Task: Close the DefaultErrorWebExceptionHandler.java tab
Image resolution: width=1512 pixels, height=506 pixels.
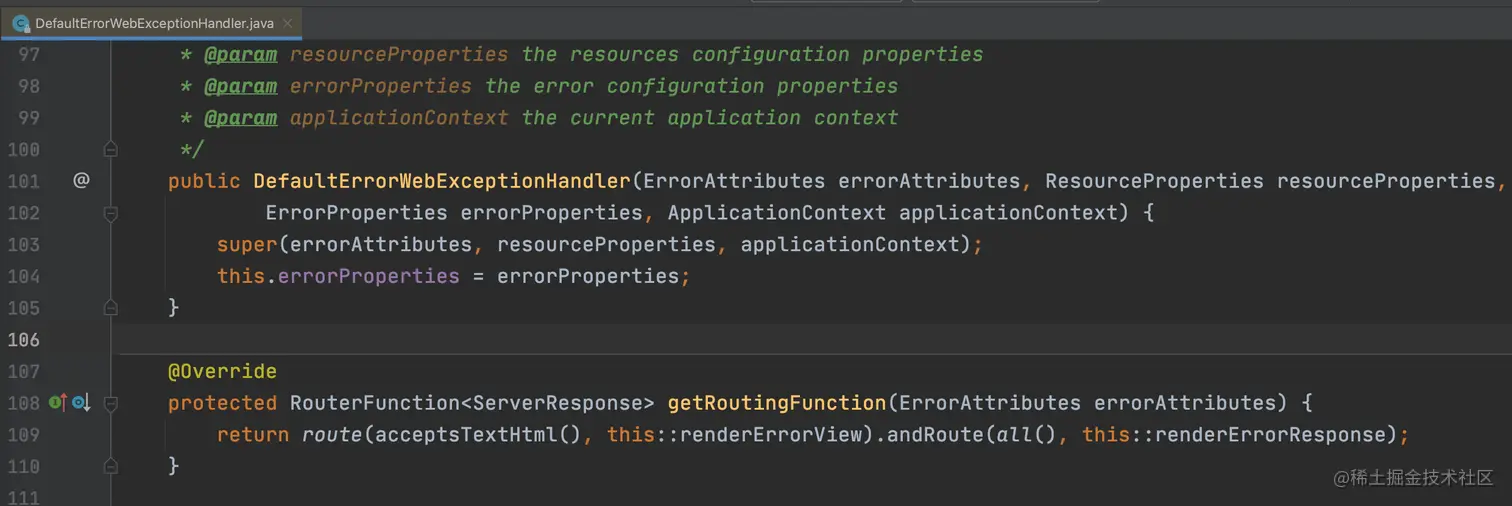Action: coord(288,22)
